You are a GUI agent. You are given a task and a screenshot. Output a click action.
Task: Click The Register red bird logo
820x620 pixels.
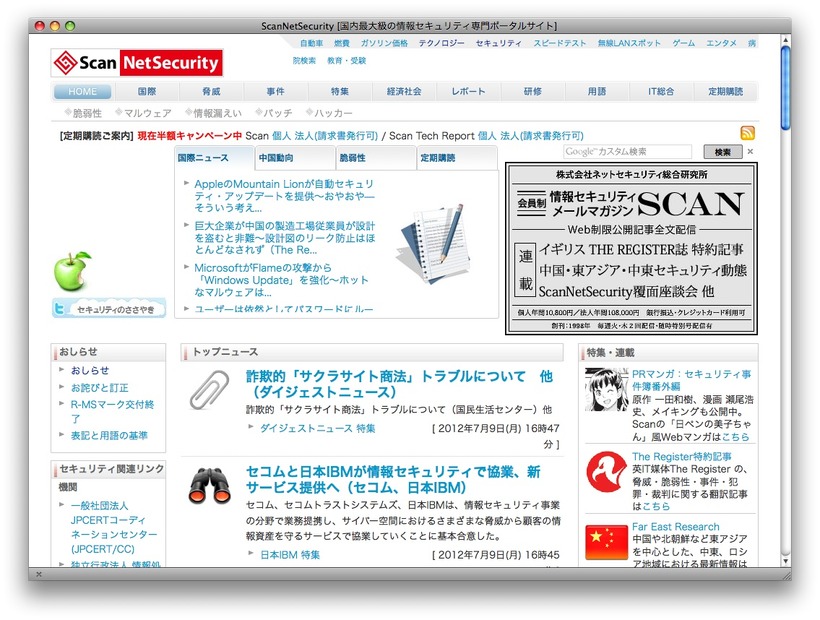[606, 472]
